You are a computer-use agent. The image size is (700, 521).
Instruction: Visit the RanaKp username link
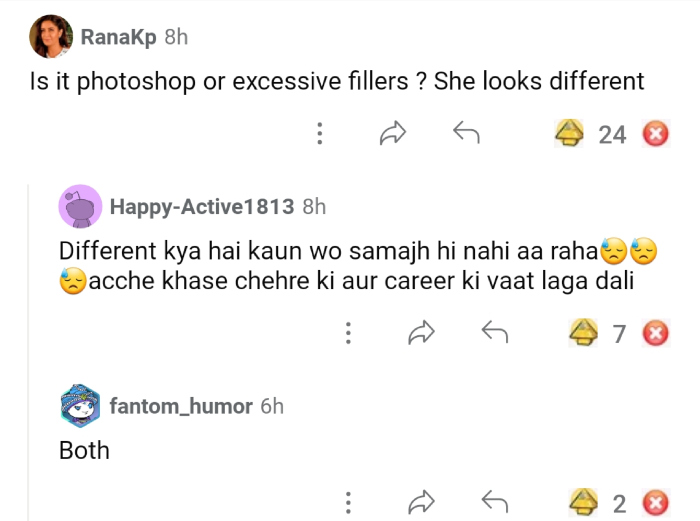coord(118,37)
